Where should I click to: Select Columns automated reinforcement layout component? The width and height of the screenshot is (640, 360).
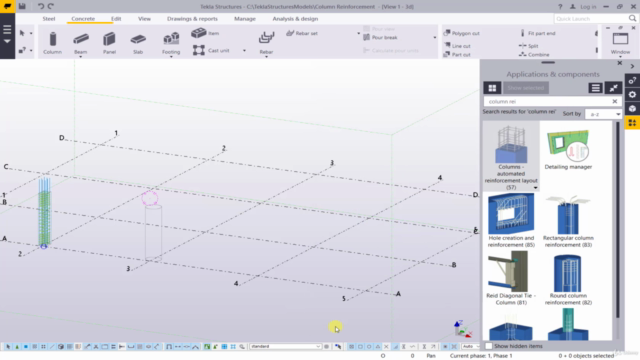coord(511,156)
